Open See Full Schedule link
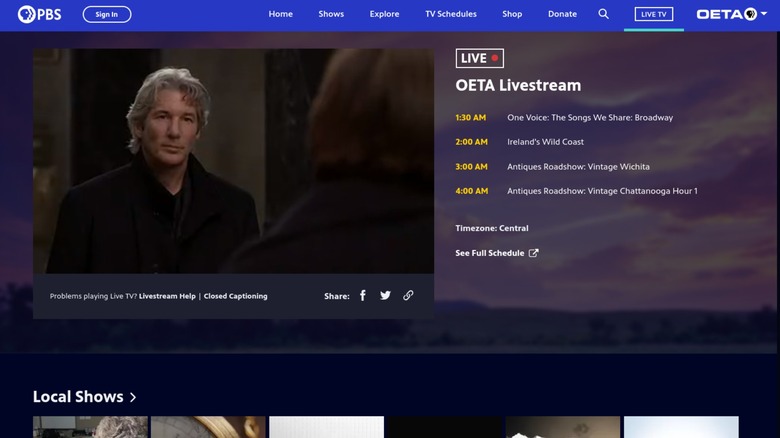The height and width of the screenshot is (438, 780). [489, 253]
